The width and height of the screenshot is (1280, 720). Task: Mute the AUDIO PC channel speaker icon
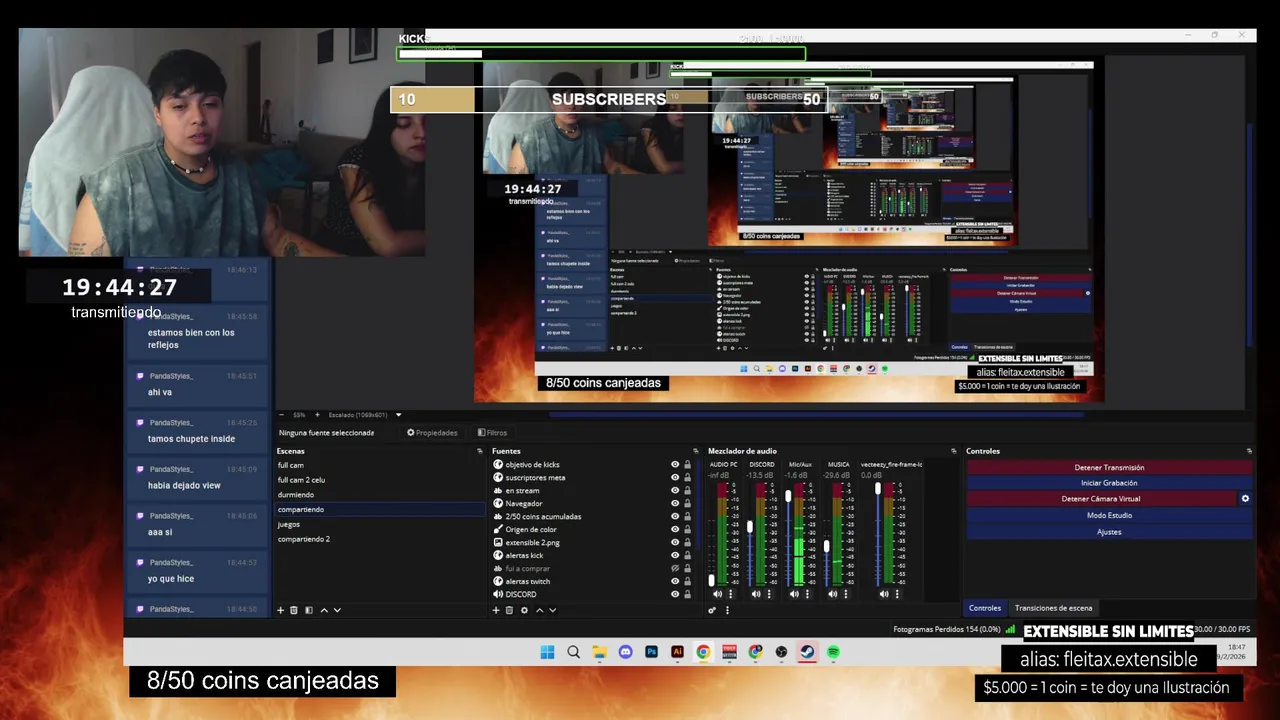point(717,594)
